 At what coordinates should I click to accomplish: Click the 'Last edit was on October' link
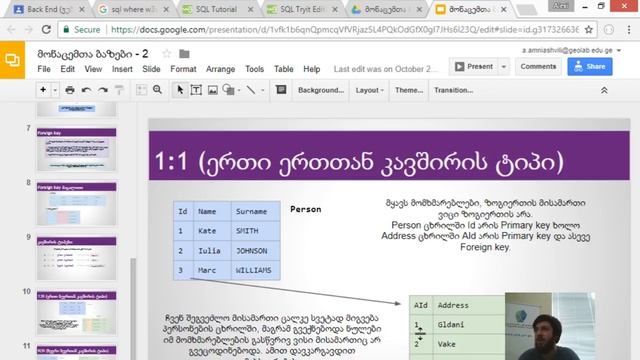click(x=385, y=69)
